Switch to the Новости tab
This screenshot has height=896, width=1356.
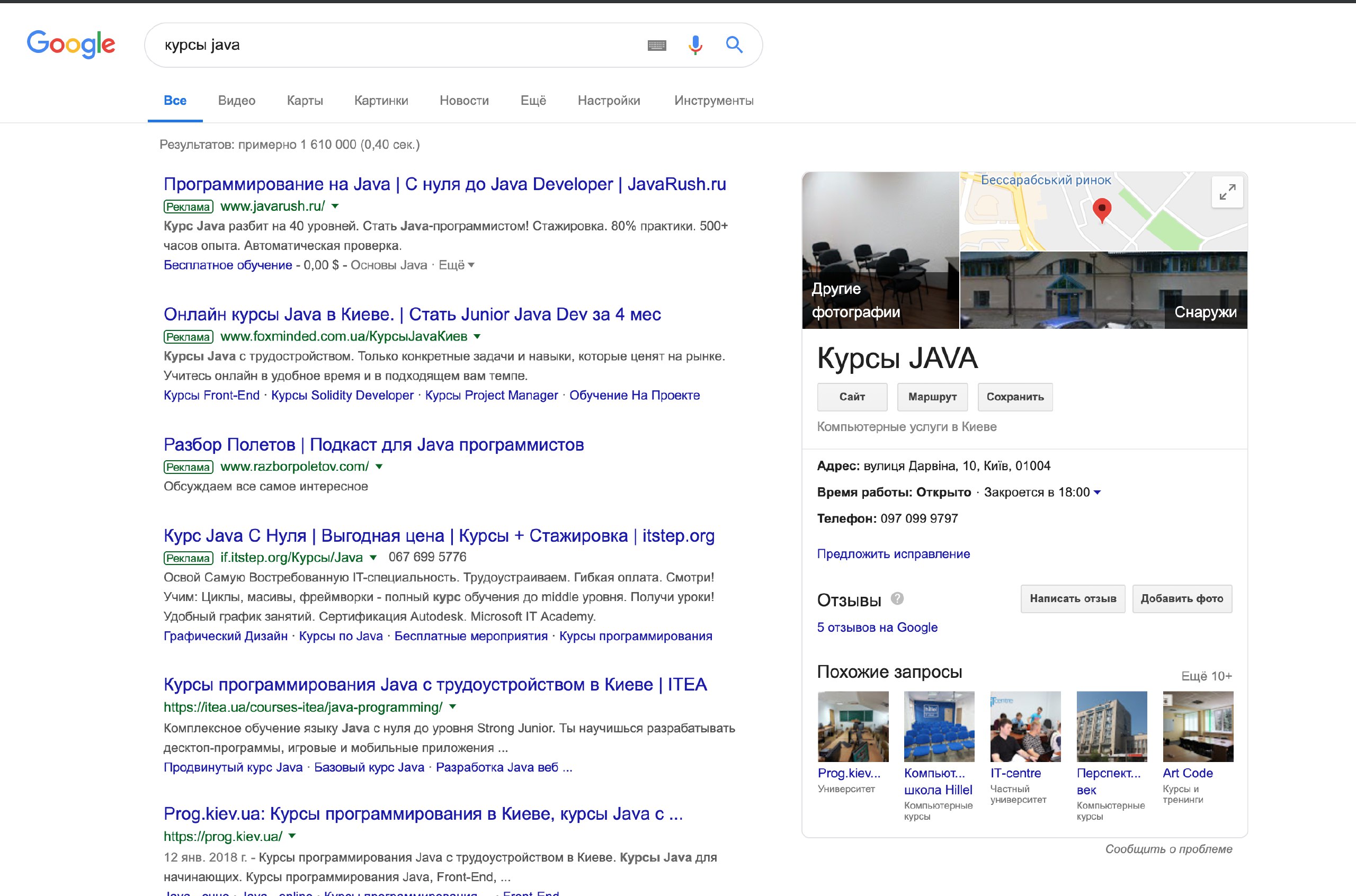[x=464, y=101]
